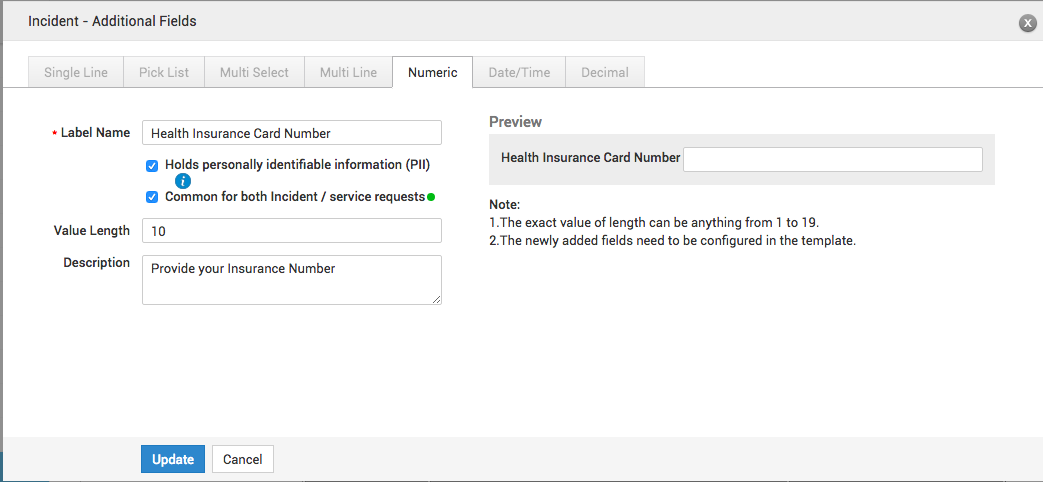Click the Update button

tap(173, 459)
